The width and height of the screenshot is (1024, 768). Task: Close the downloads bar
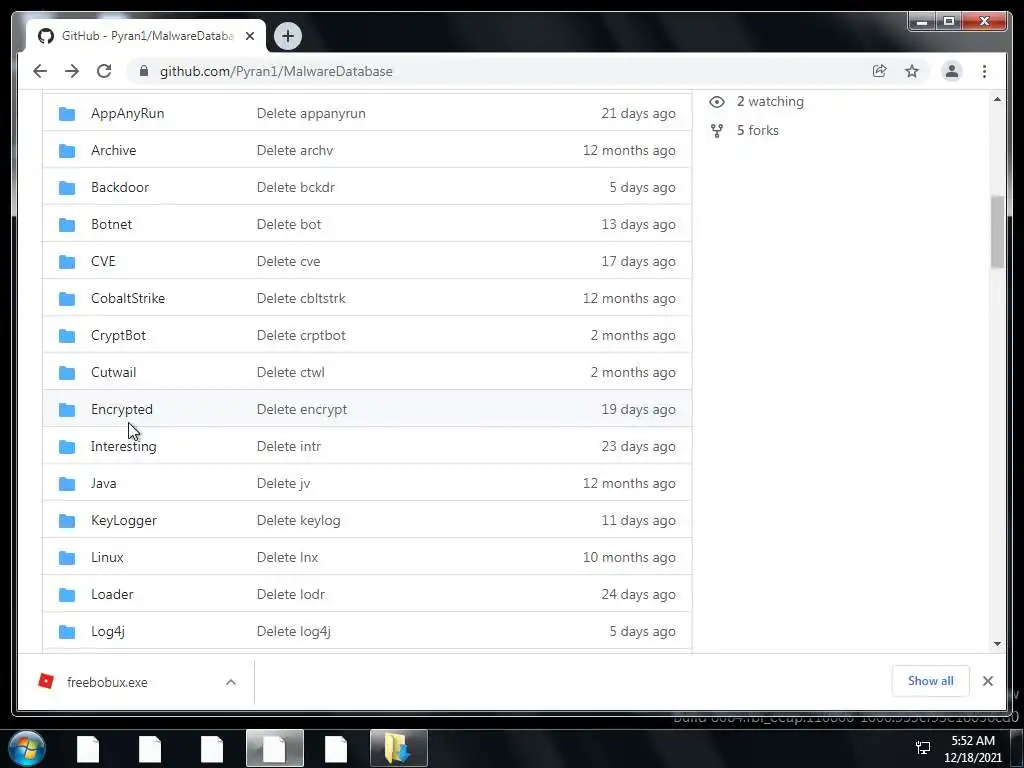(987, 681)
